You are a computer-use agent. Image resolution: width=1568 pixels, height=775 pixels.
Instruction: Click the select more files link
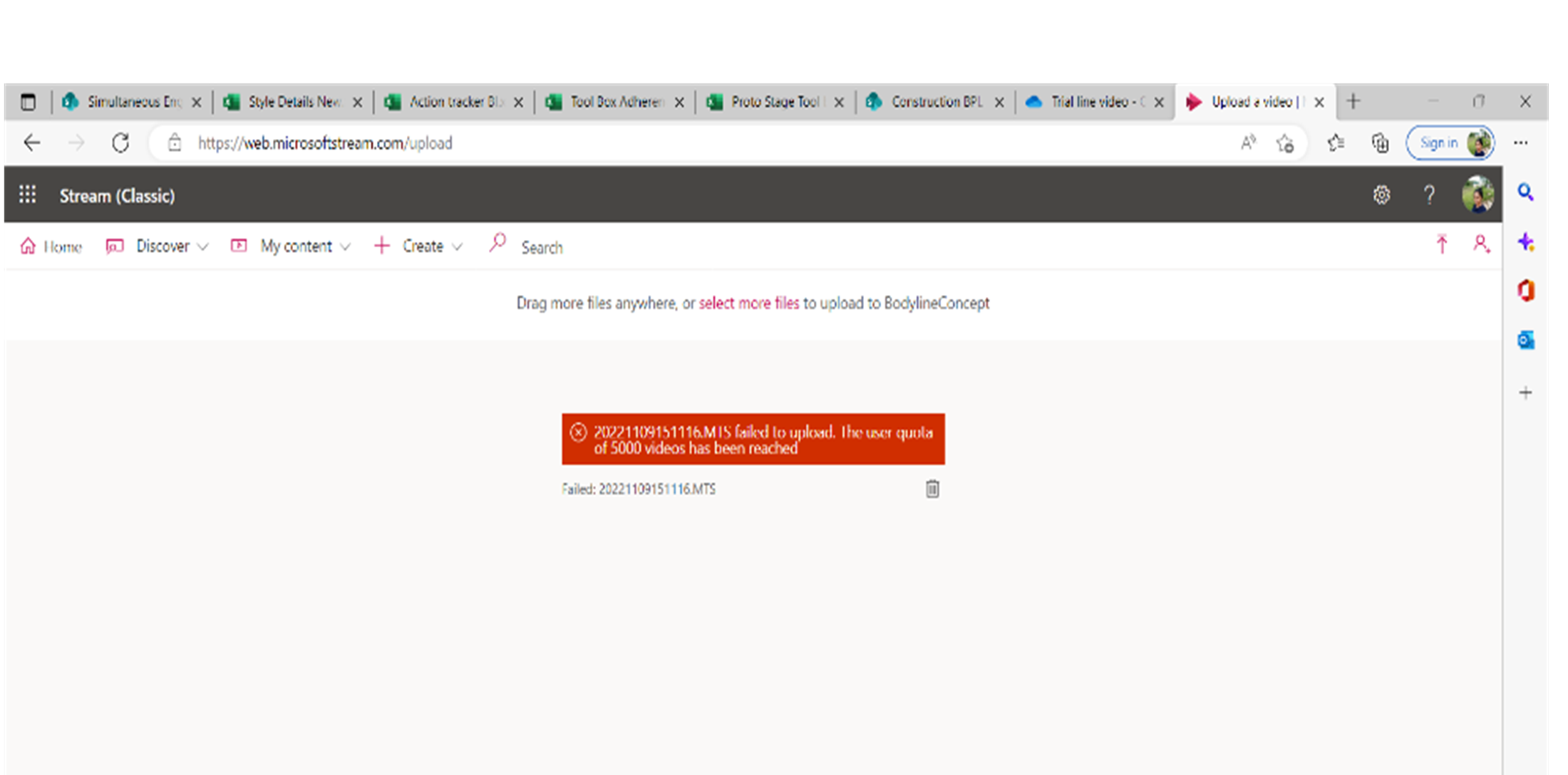pos(748,303)
